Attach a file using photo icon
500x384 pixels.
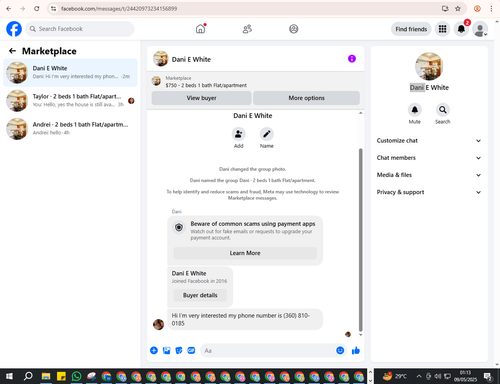(166, 350)
